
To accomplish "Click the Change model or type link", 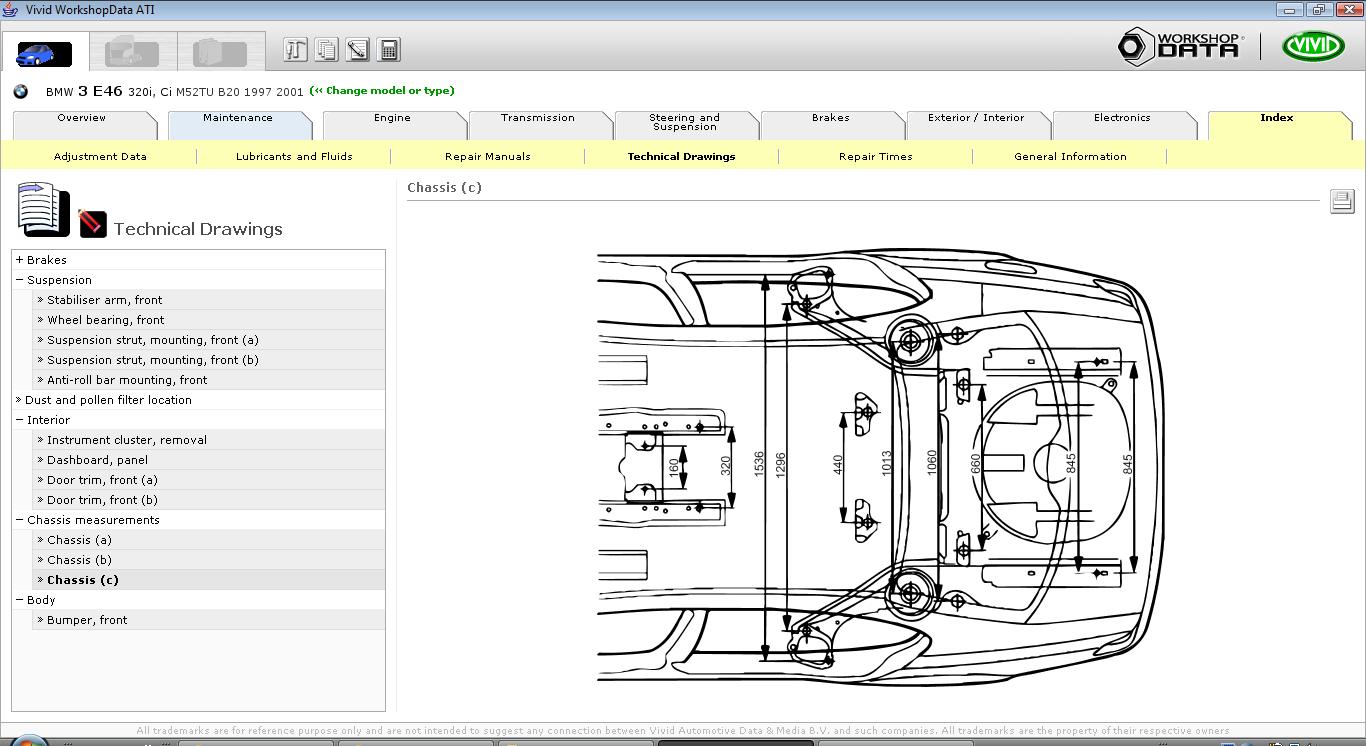I will tap(382, 91).
